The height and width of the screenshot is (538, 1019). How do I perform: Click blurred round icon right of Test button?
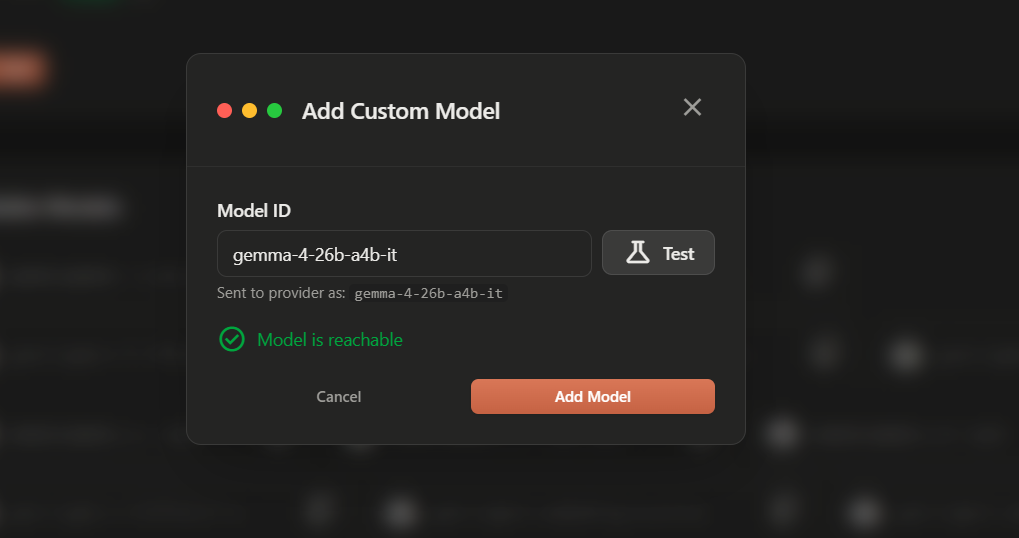coord(817,271)
